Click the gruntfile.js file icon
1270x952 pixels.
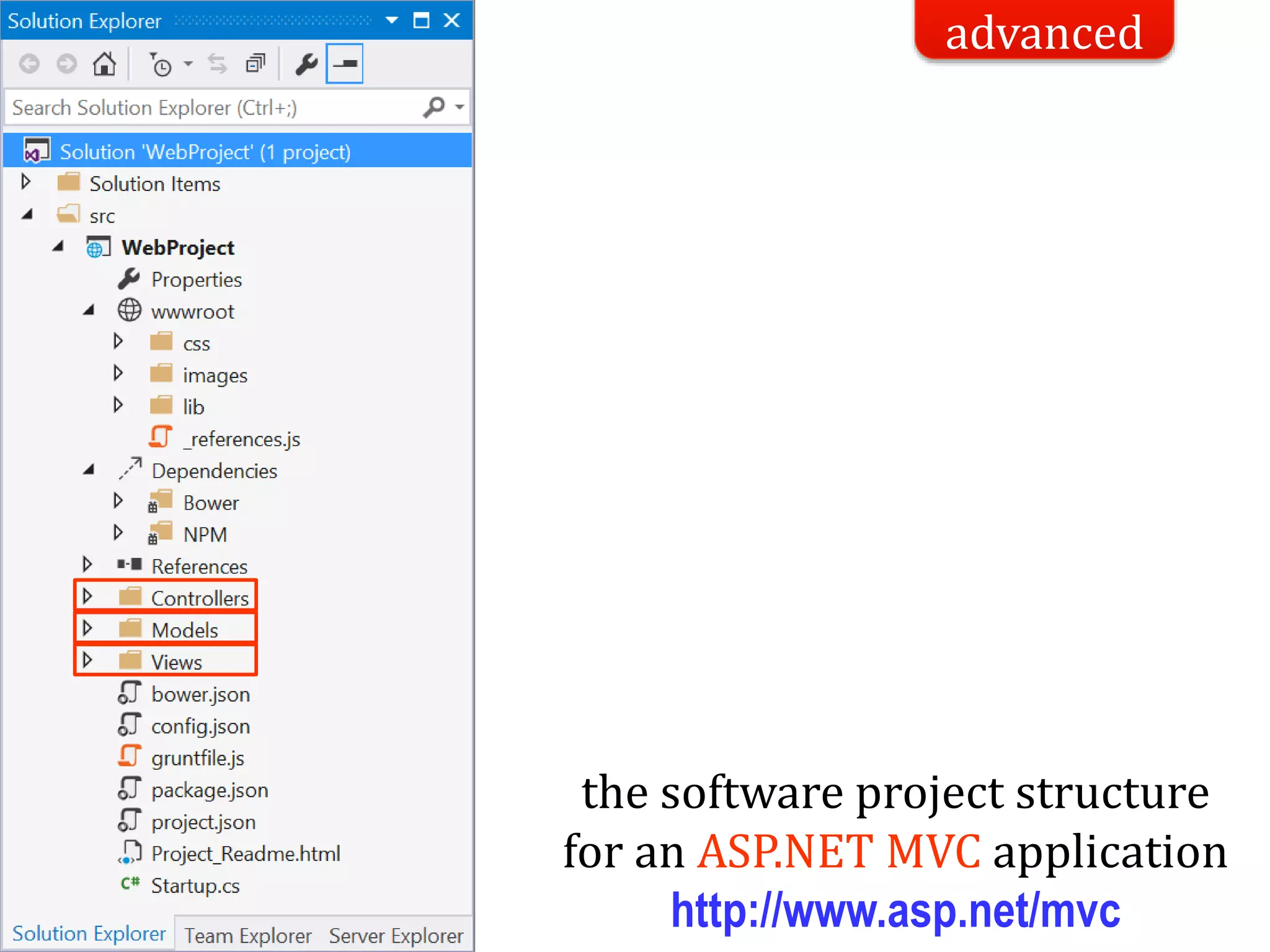click(130, 756)
